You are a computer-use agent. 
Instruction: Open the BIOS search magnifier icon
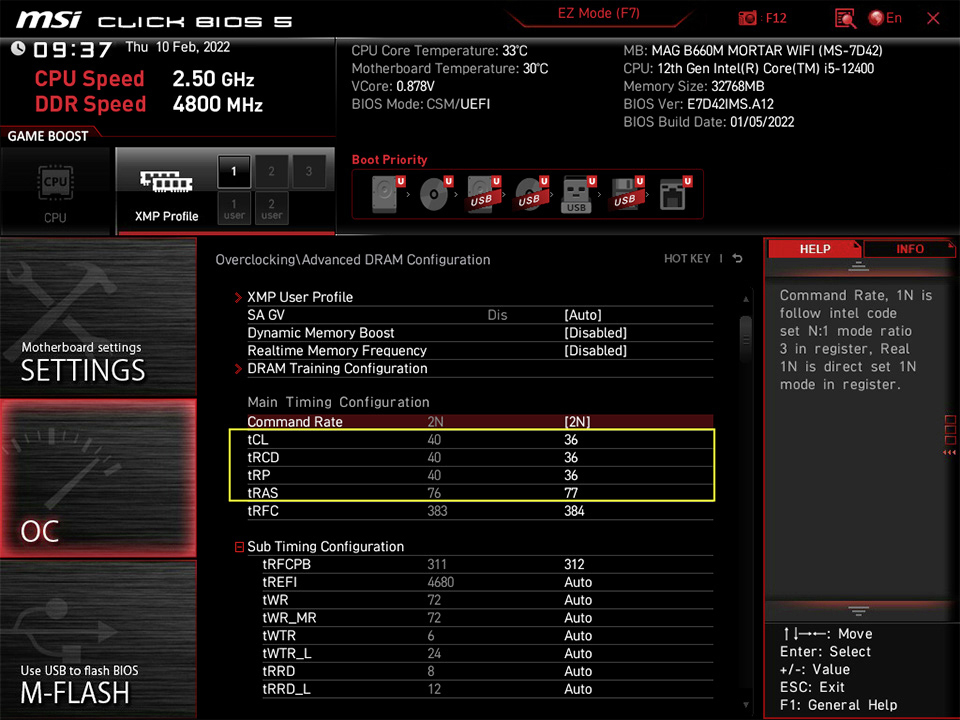(845, 18)
